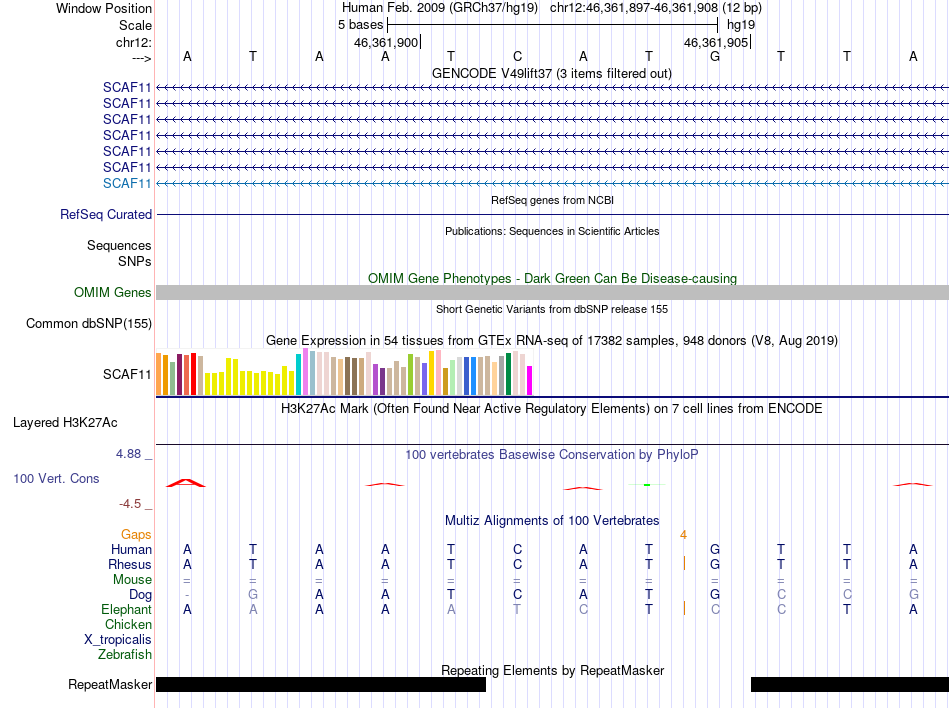Click the dash gap in the Dog row
950x708 pixels.
[187, 595]
